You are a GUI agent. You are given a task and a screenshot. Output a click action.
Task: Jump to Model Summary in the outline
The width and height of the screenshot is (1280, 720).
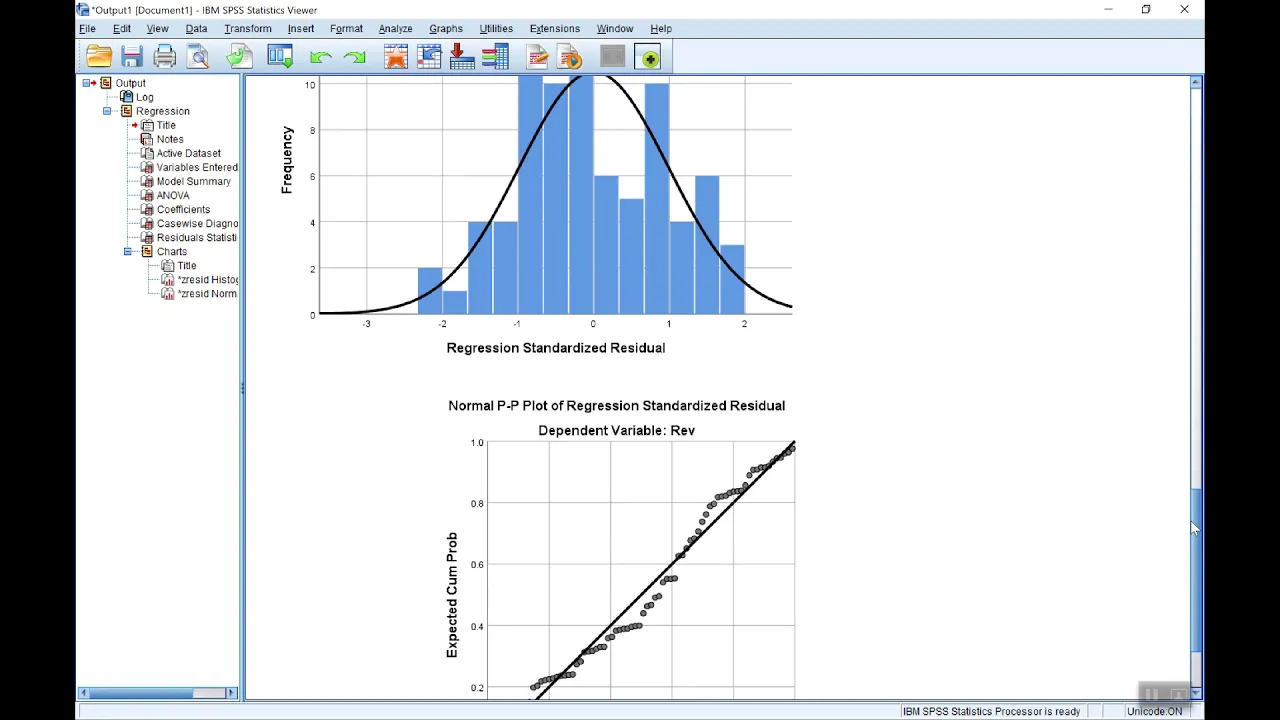point(193,181)
